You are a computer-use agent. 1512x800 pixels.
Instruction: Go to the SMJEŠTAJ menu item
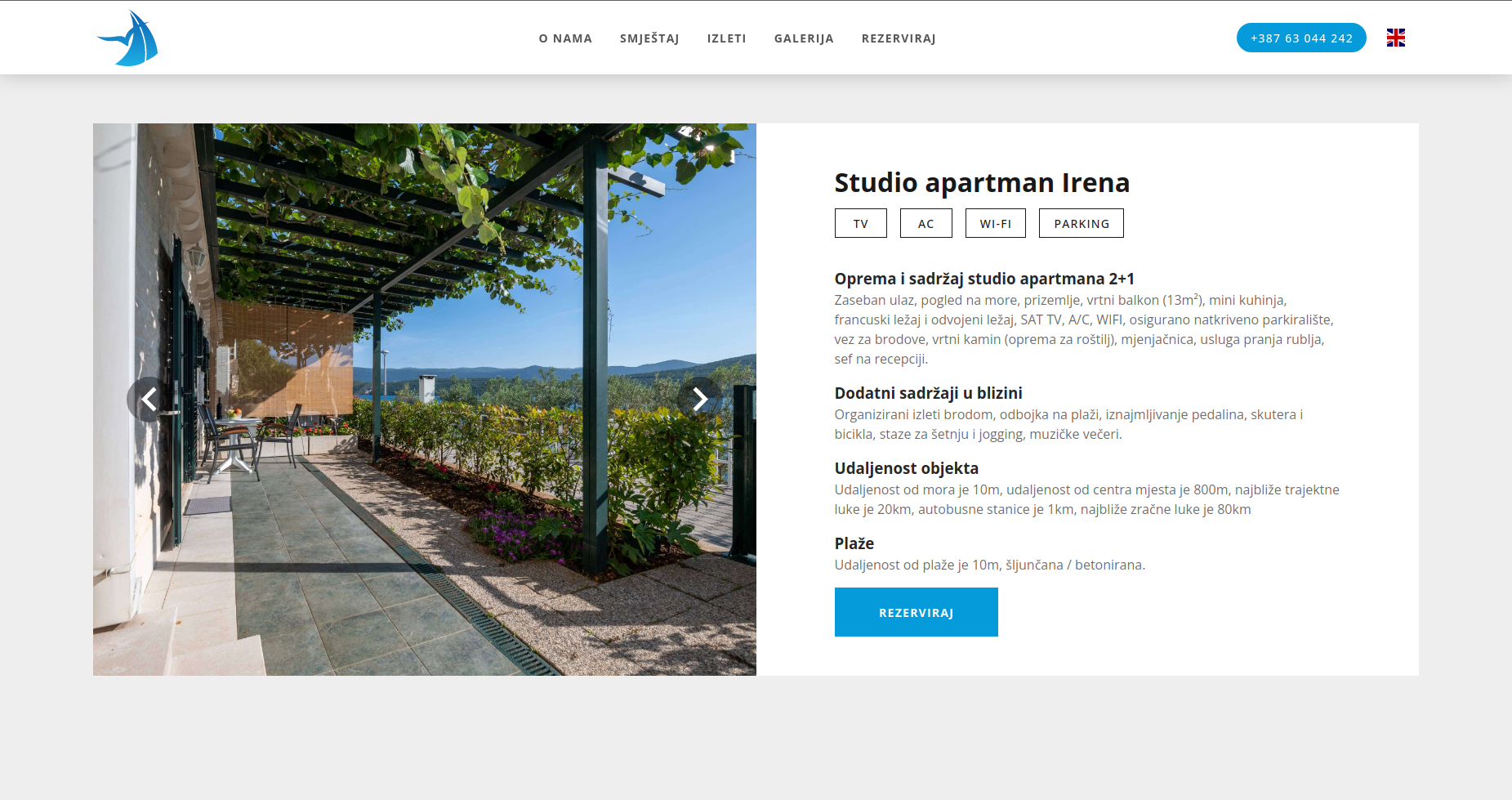click(649, 38)
